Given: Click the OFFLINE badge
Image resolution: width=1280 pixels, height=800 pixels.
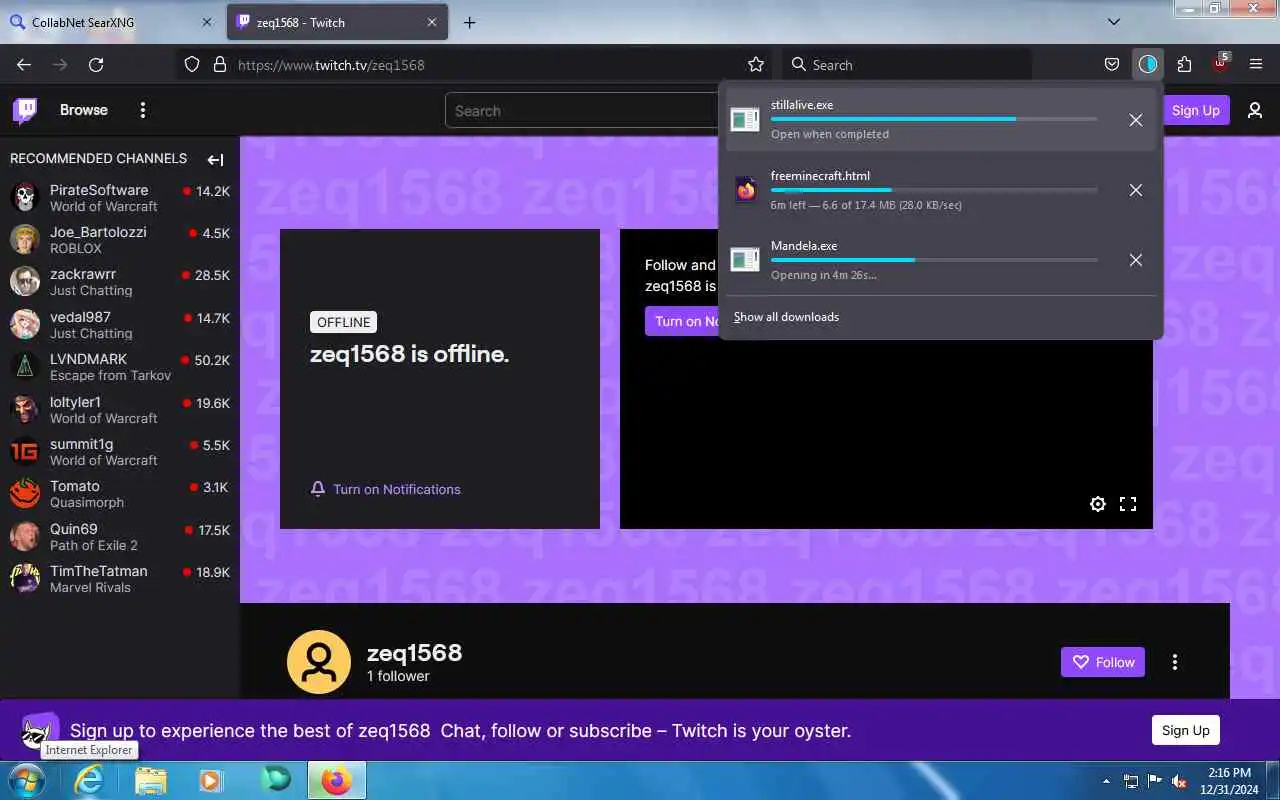Looking at the screenshot, I should (x=344, y=322).
